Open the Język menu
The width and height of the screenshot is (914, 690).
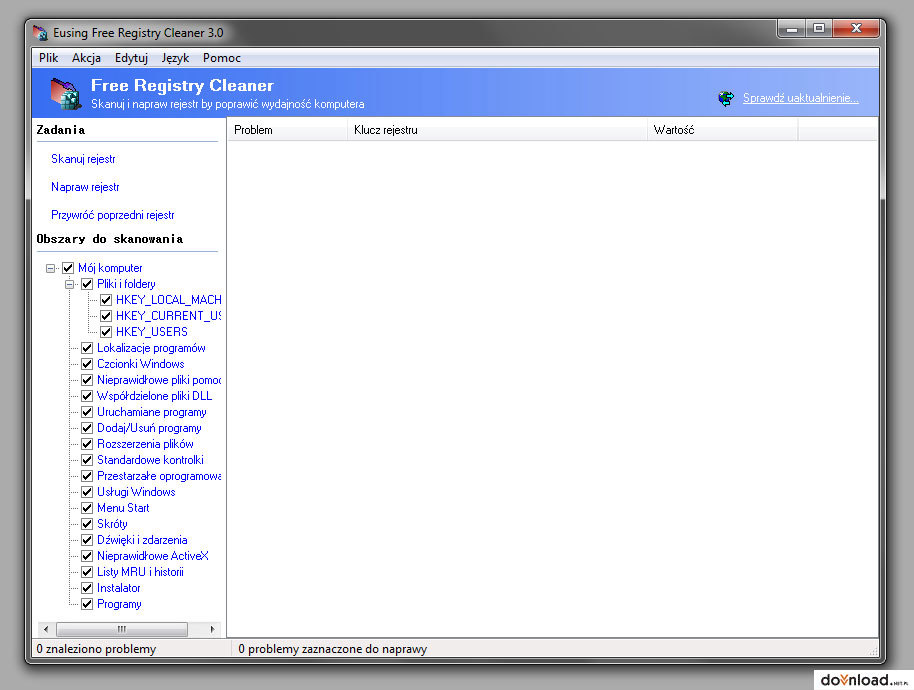(175, 58)
